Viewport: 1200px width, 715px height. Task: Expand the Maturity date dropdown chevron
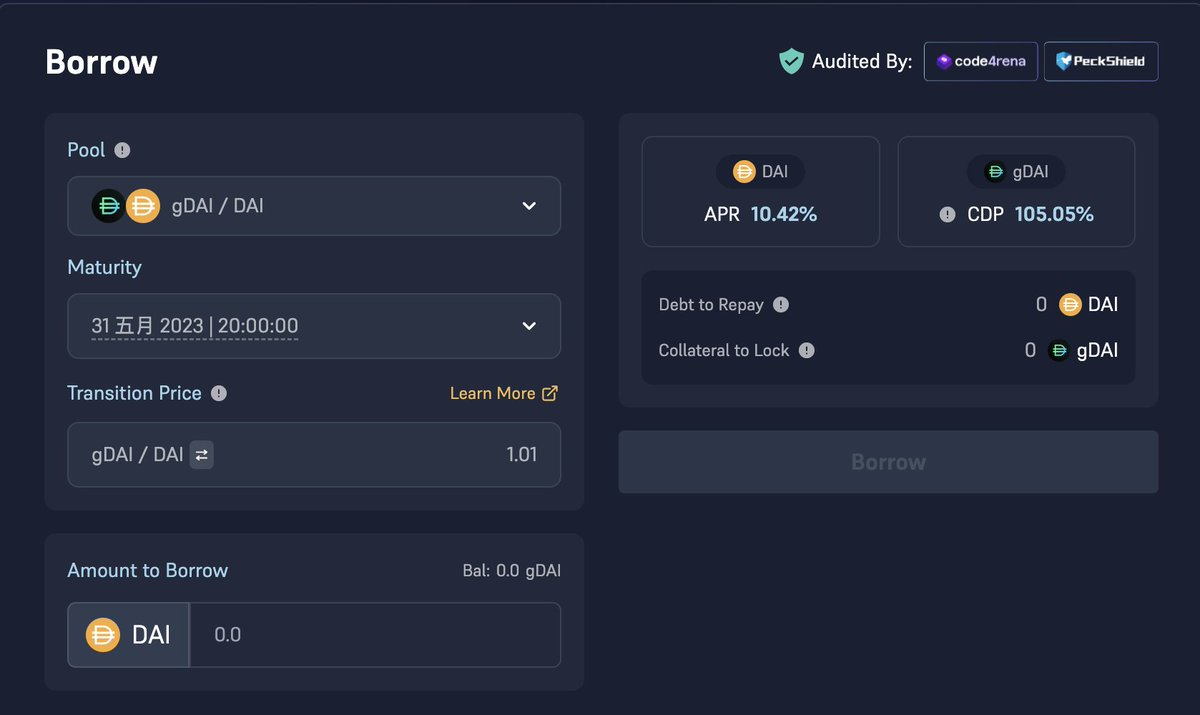[529, 326]
